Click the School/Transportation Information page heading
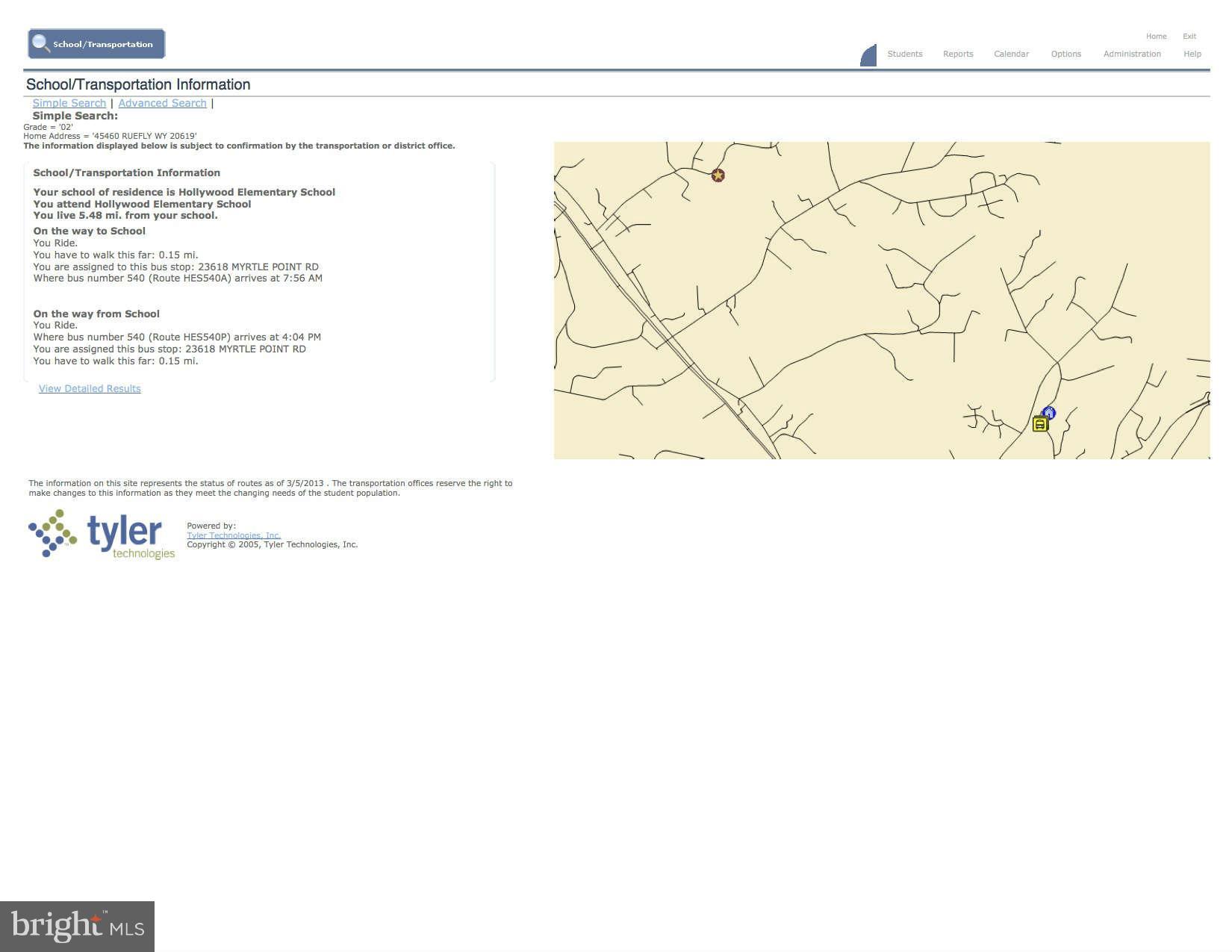This screenshot has width=1232, height=952. (x=138, y=84)
